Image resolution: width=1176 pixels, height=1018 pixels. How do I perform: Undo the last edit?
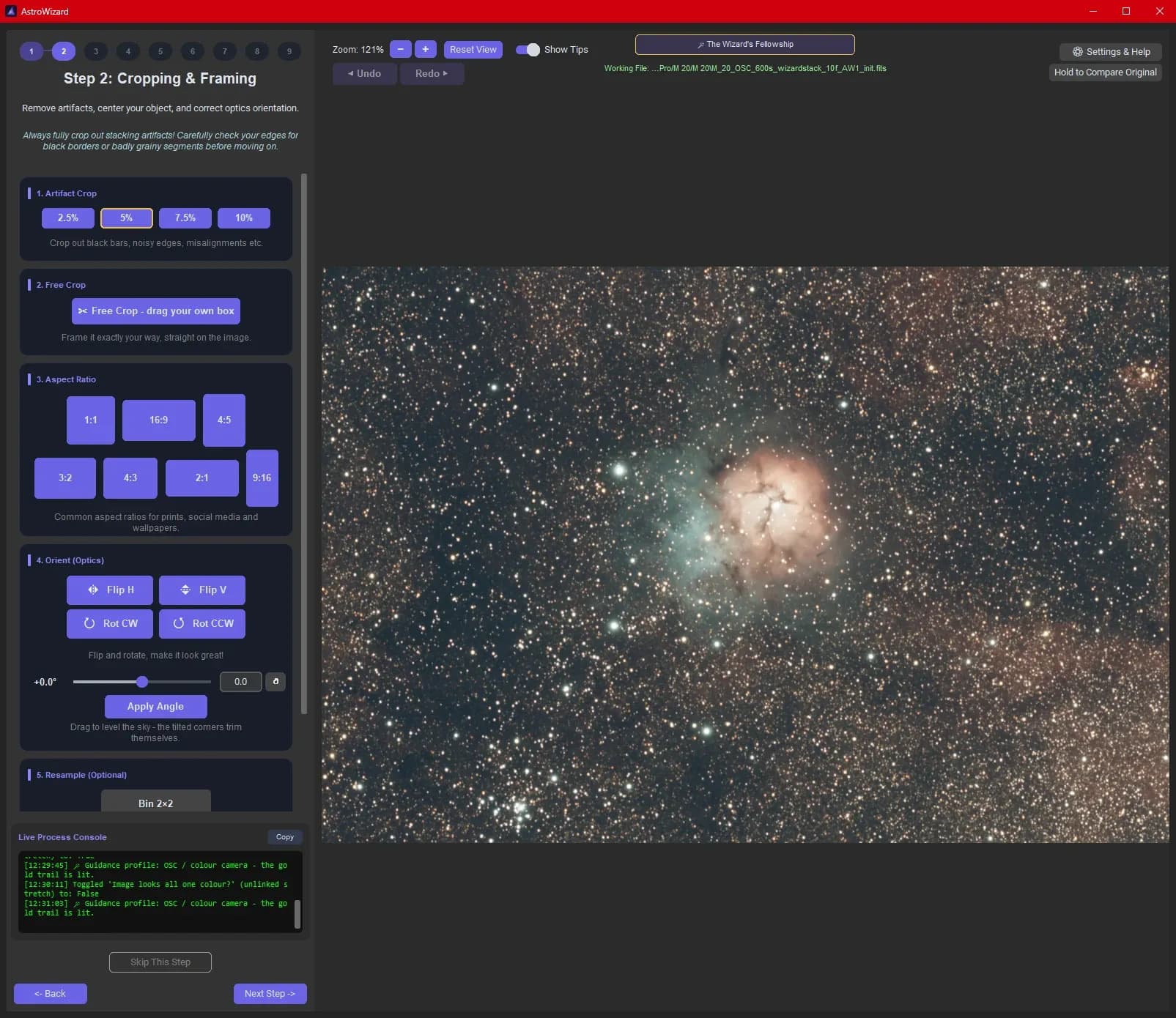[x=365, y=74]
